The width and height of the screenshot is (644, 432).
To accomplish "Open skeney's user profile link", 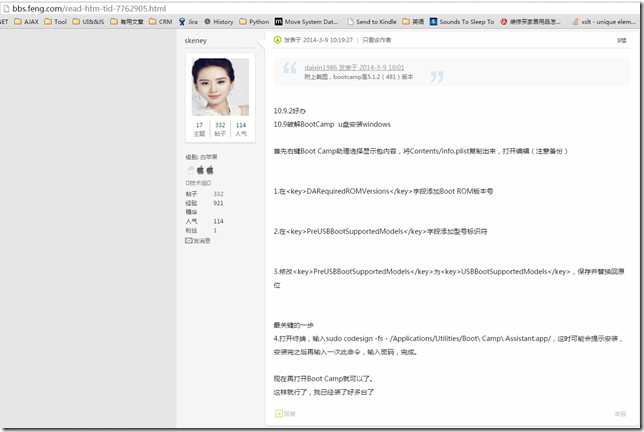I will coord(196,41).
